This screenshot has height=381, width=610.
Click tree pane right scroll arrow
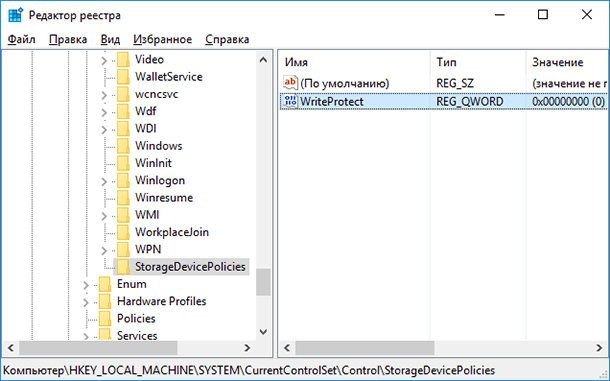click(x=247, y=348)
